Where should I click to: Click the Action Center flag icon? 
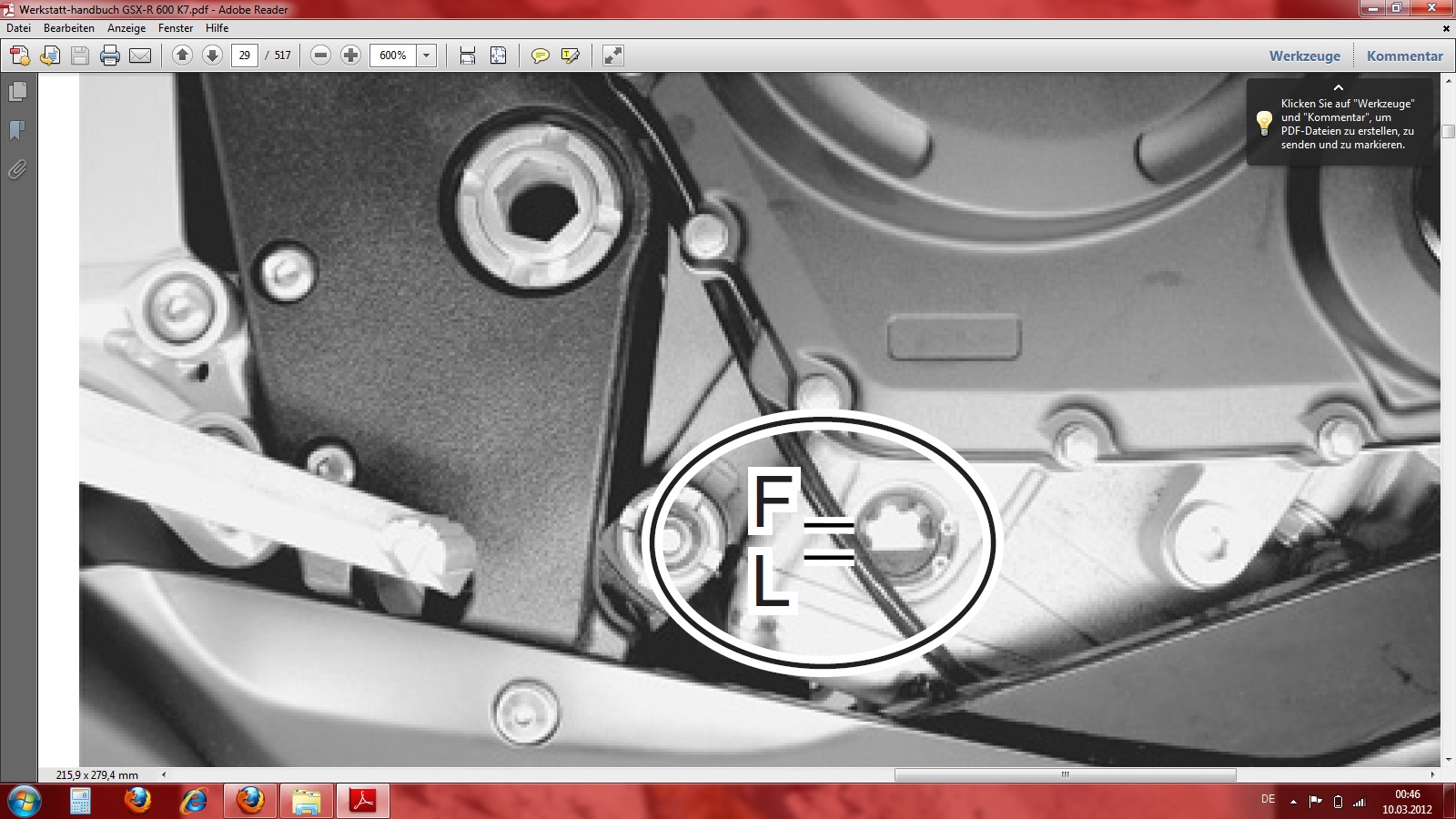1315,802
